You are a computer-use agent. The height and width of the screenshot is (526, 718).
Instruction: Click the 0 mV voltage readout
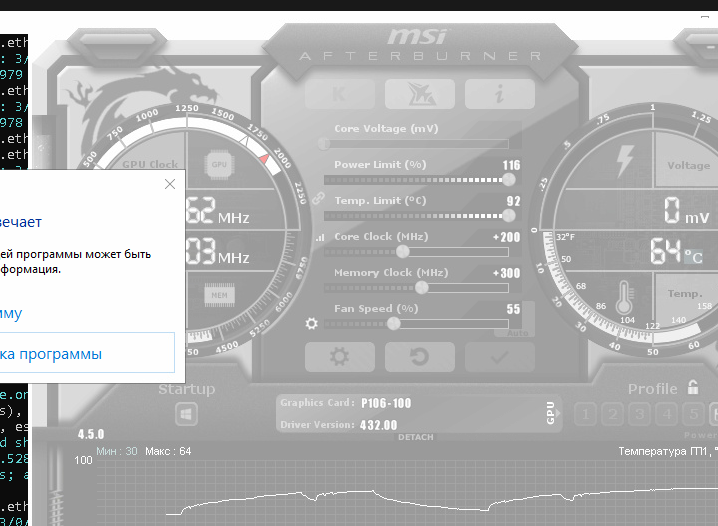click(x=687, y=211)
